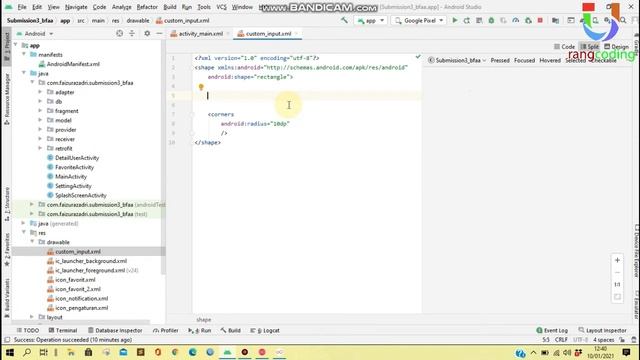Expand the adapter package
Image resolution: width=640 pixels, height=360 pixels.
(40, 92)
